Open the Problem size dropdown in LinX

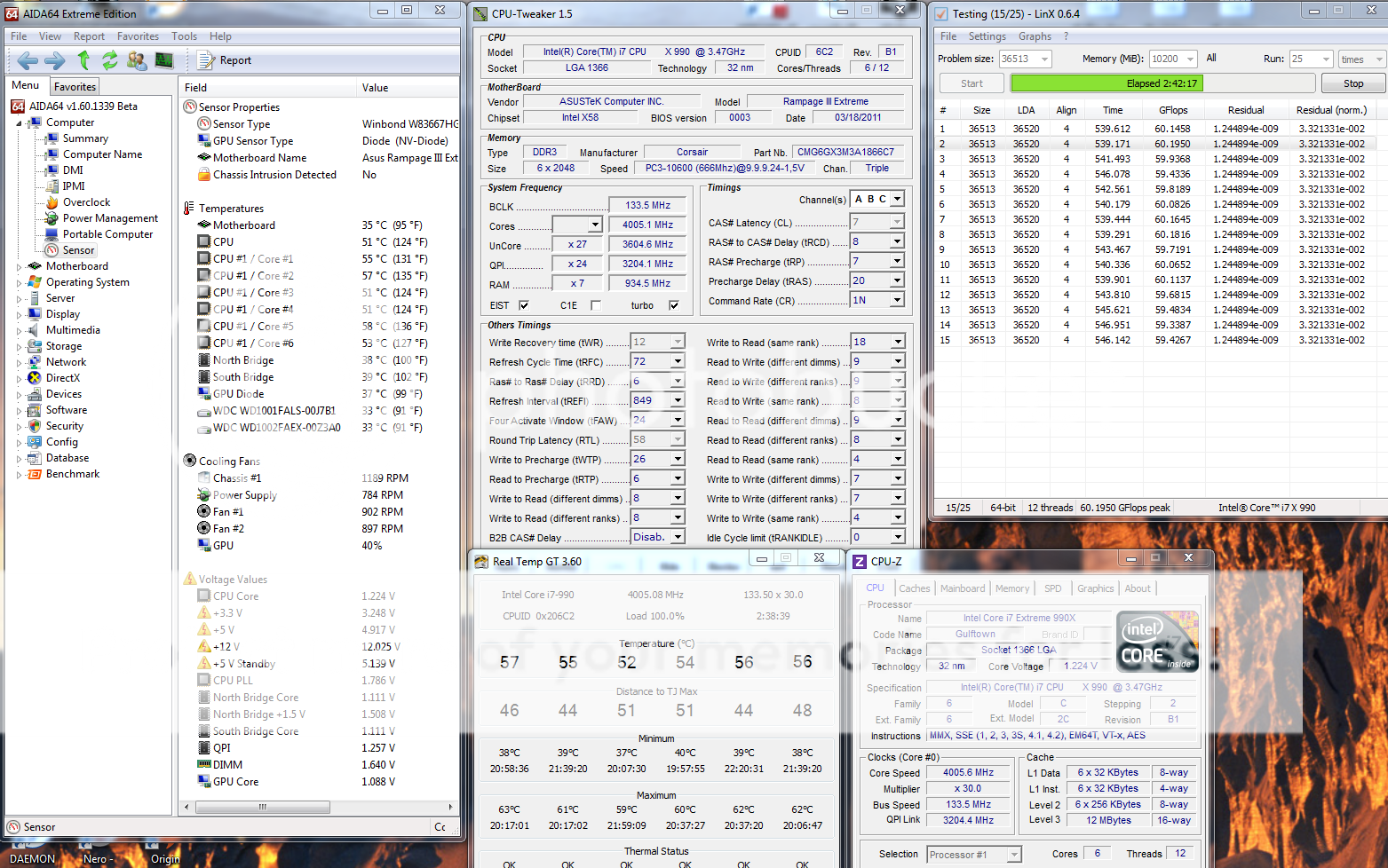1044,59
